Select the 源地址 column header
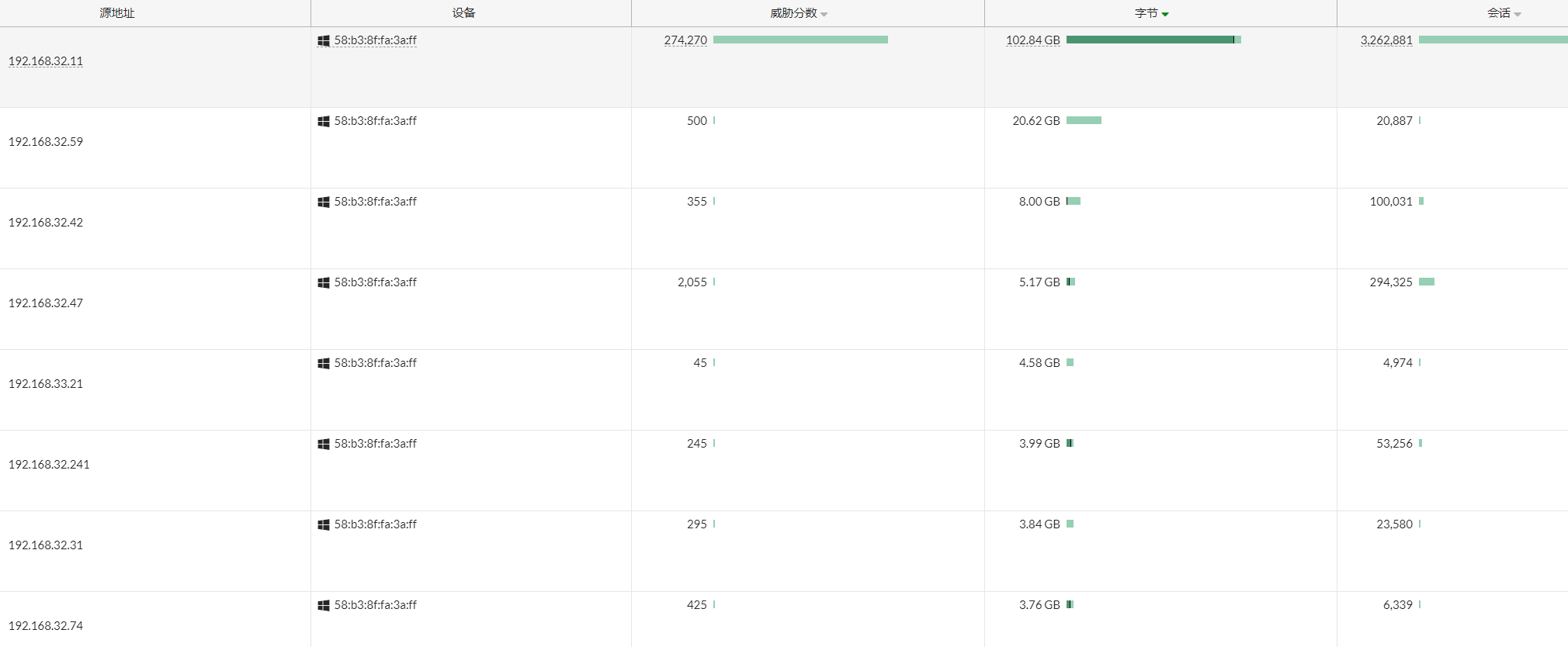The image size is (1568, 647). coord(117,13)
